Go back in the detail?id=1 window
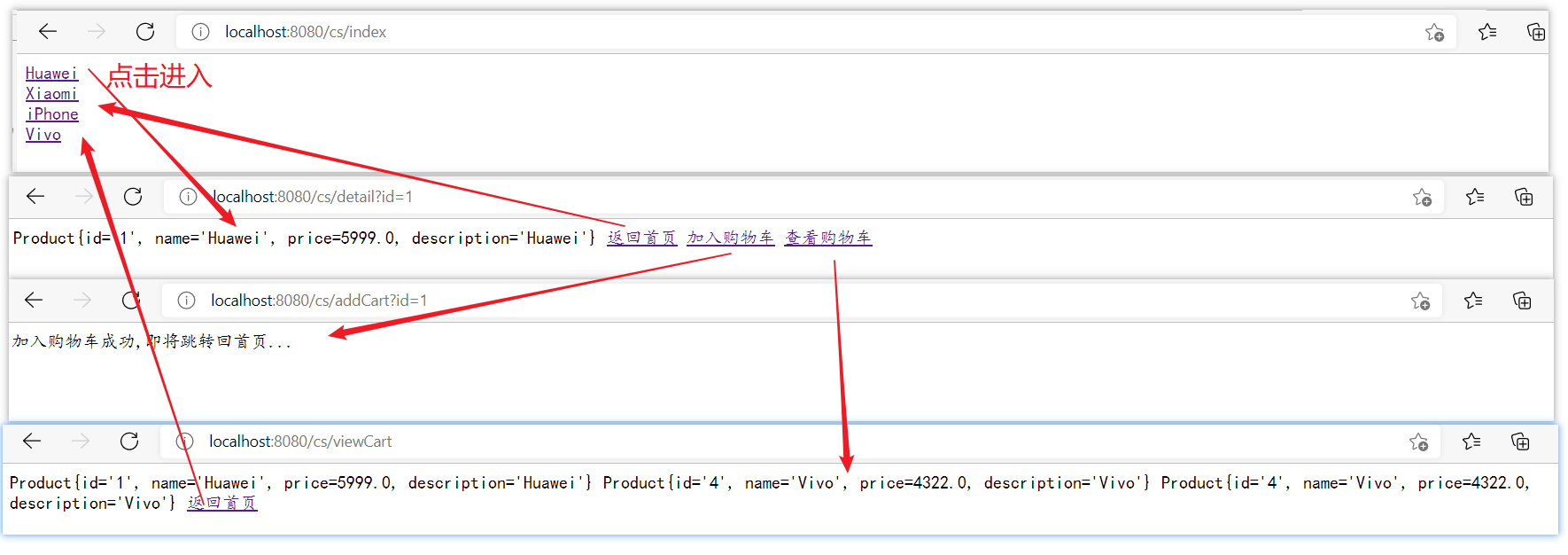This screenshot has height=555, width=1568. tap(35, 197)
